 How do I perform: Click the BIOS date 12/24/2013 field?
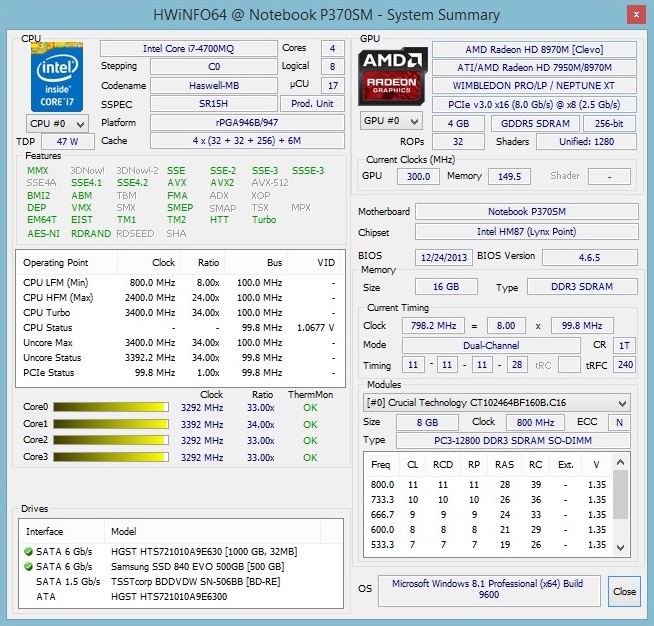444,257
